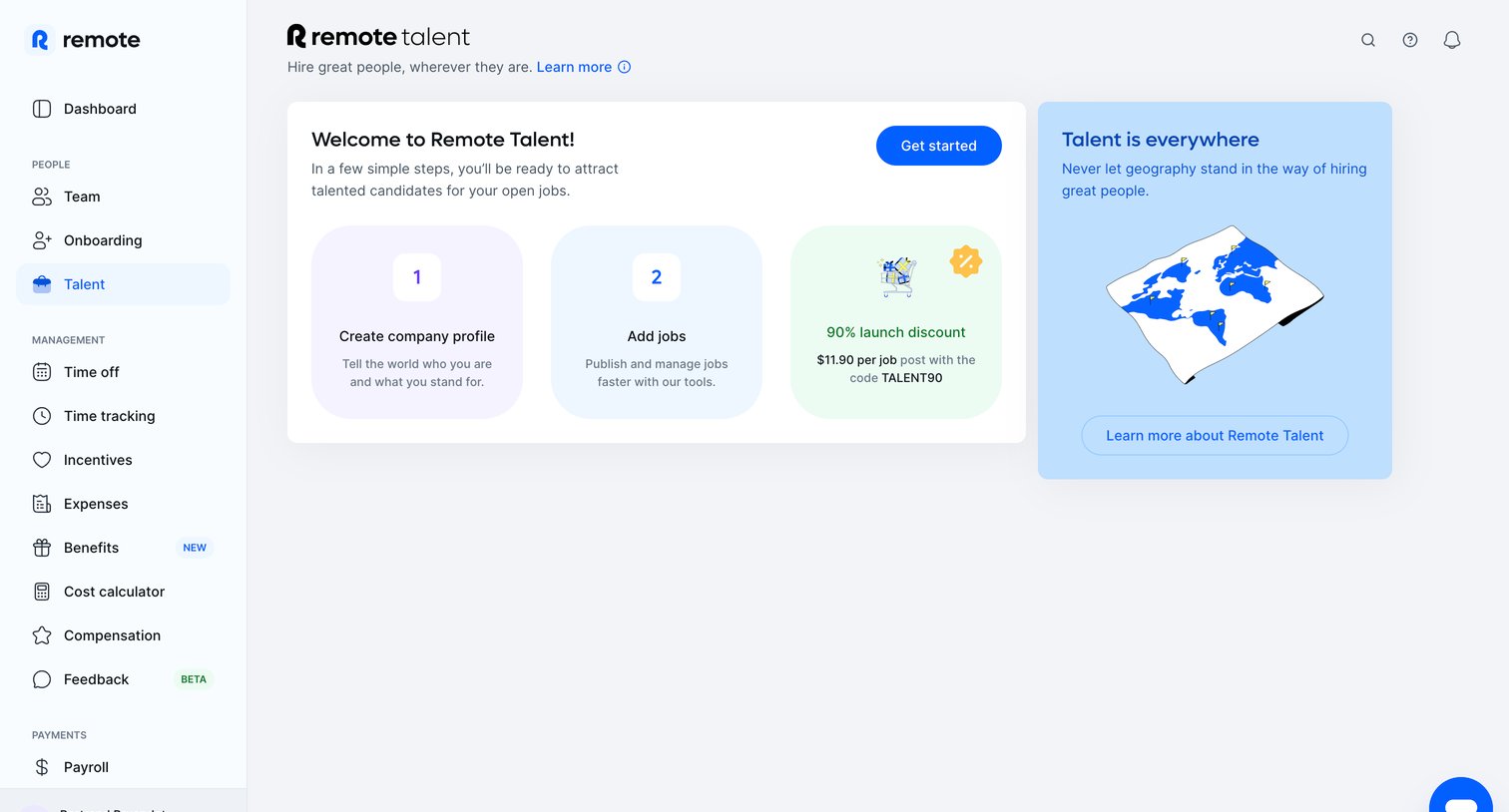Click the Time tracking clock icon

point(42,416)
